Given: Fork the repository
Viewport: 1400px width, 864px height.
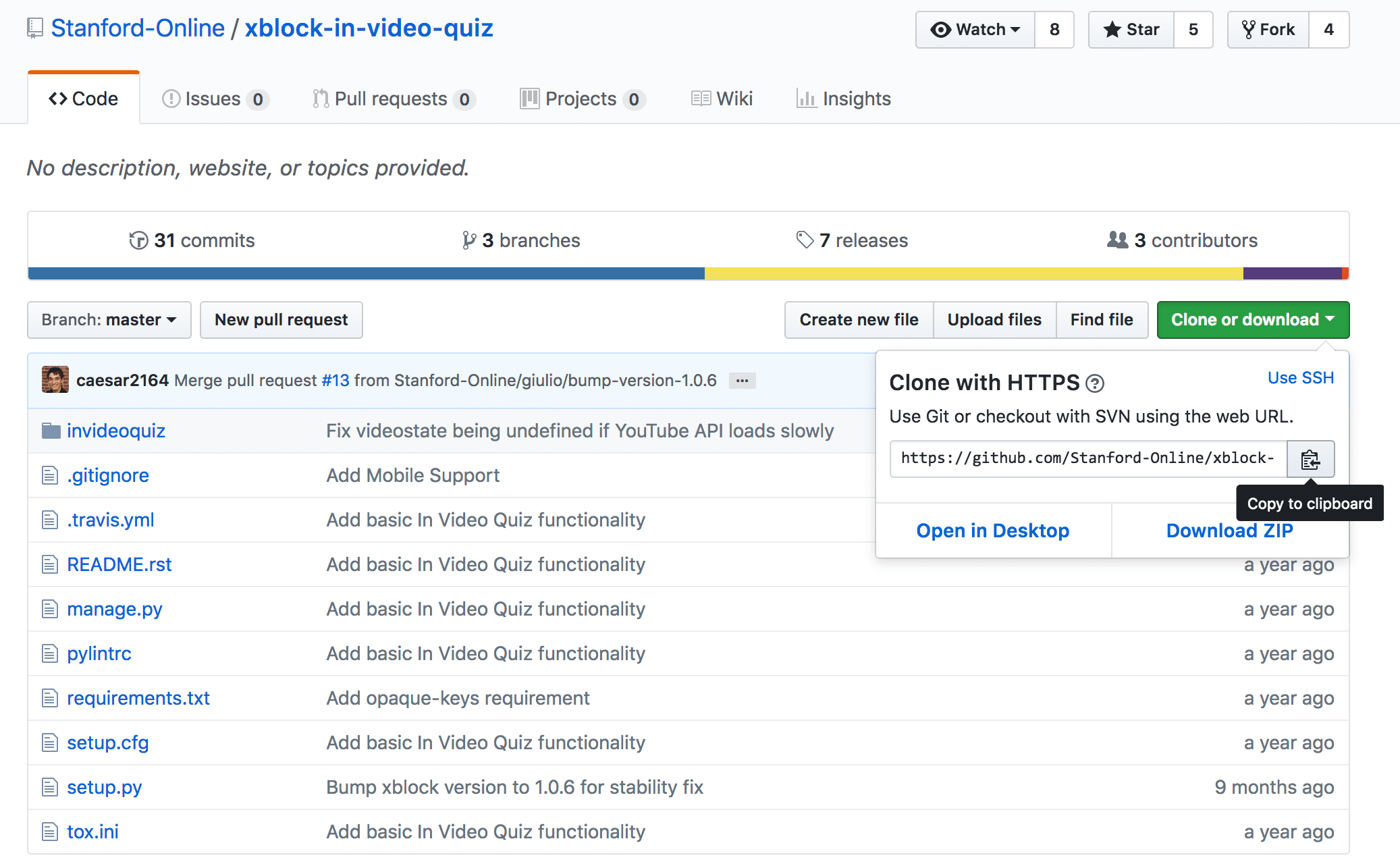Looking at the screenshot, I should pyautogui.click(x=1268, y=30).
